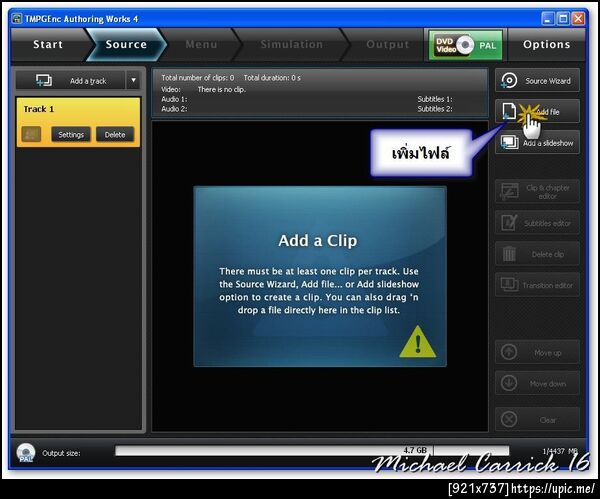Select the Track 1 panel header
The width and height of the screenshot is (600, 499).
click(x=78, y=109)
